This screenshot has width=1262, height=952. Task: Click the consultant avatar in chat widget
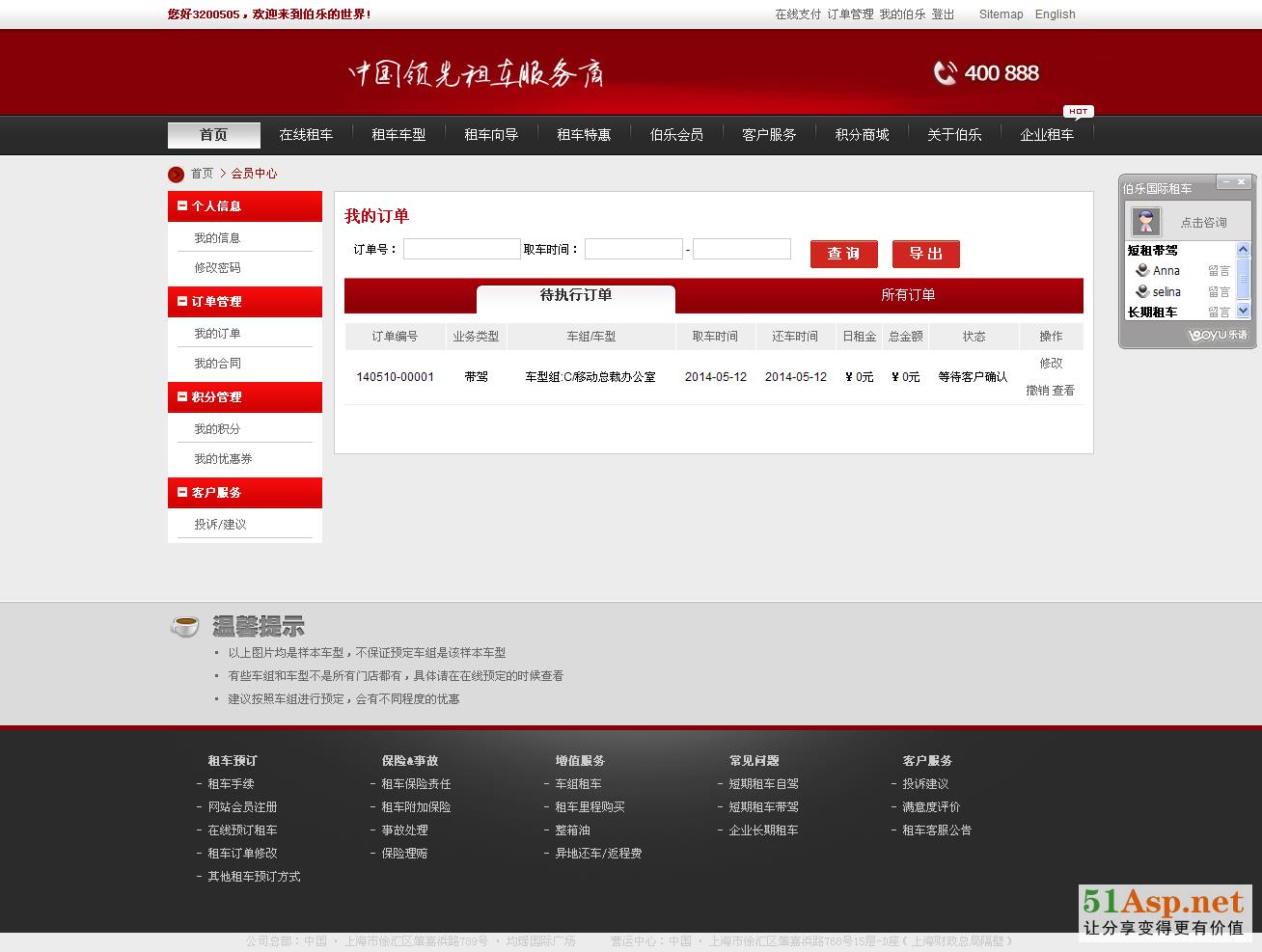point(1145,222)
